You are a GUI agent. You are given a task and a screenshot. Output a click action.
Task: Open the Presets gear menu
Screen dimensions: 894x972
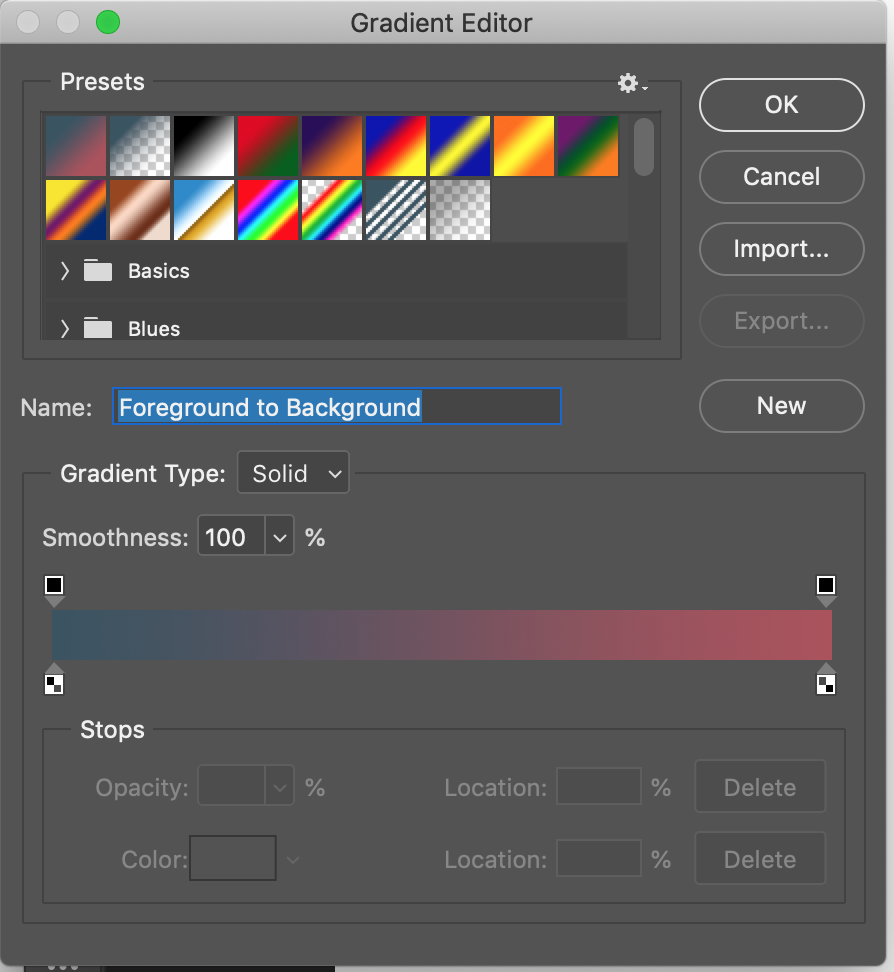pyautogui.click(x=632, y=83)
